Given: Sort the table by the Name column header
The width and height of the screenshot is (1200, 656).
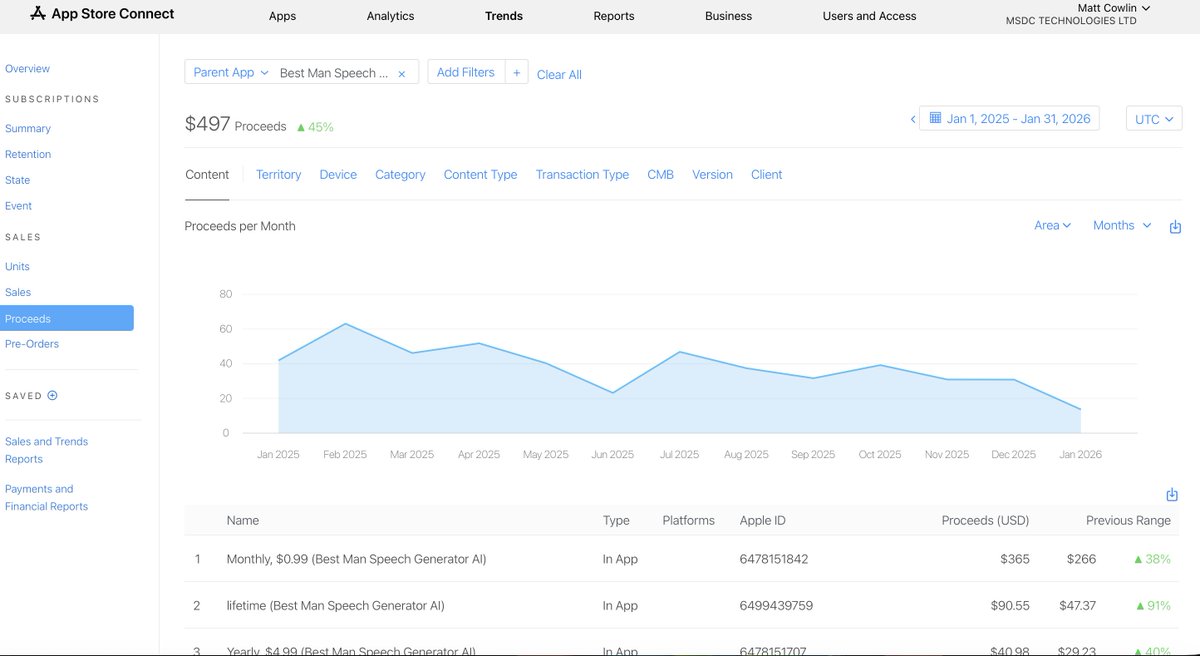Looking at the screenshot, I should click(243, 520).
